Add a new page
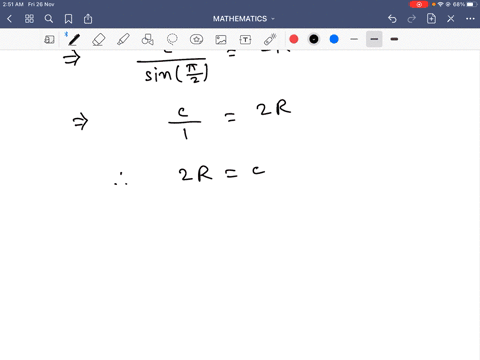 pyautogui.click(x=431, y=19)
